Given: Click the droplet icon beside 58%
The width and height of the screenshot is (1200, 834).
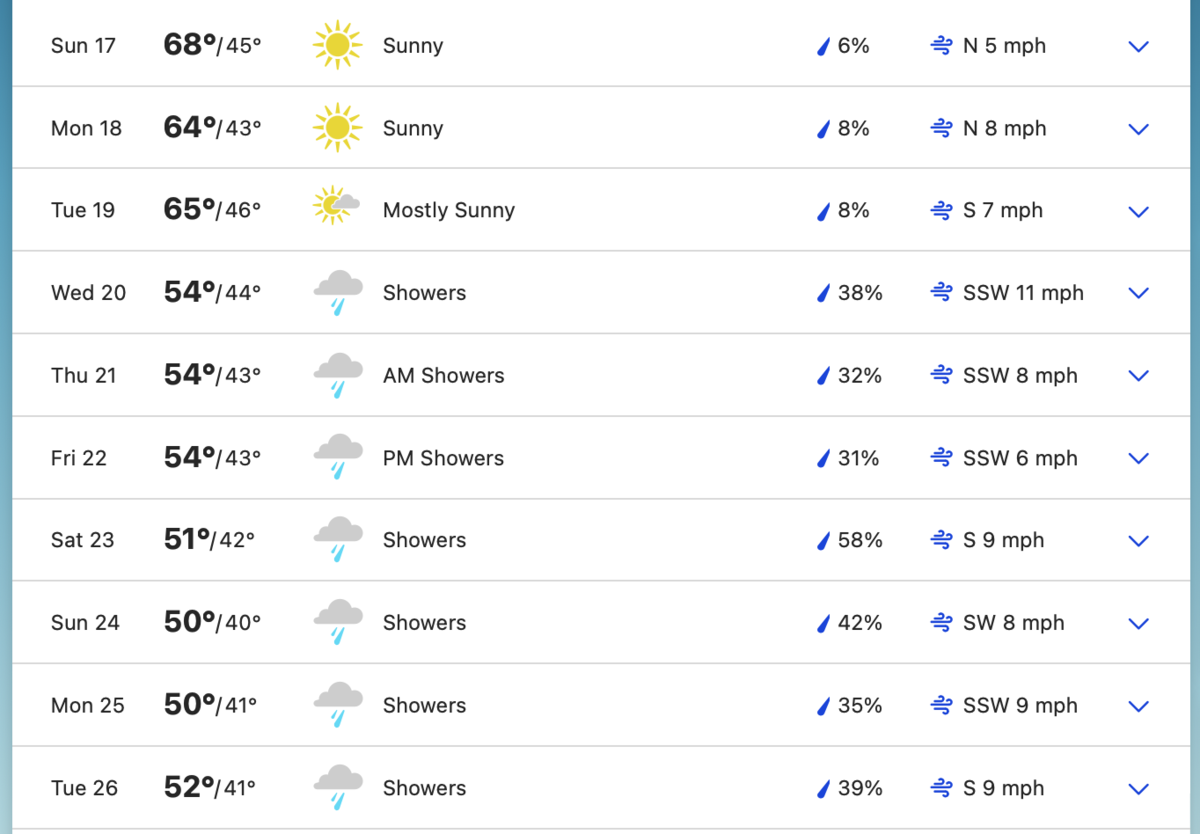Looking at the screenshot, I should click(x=822, y=540).
